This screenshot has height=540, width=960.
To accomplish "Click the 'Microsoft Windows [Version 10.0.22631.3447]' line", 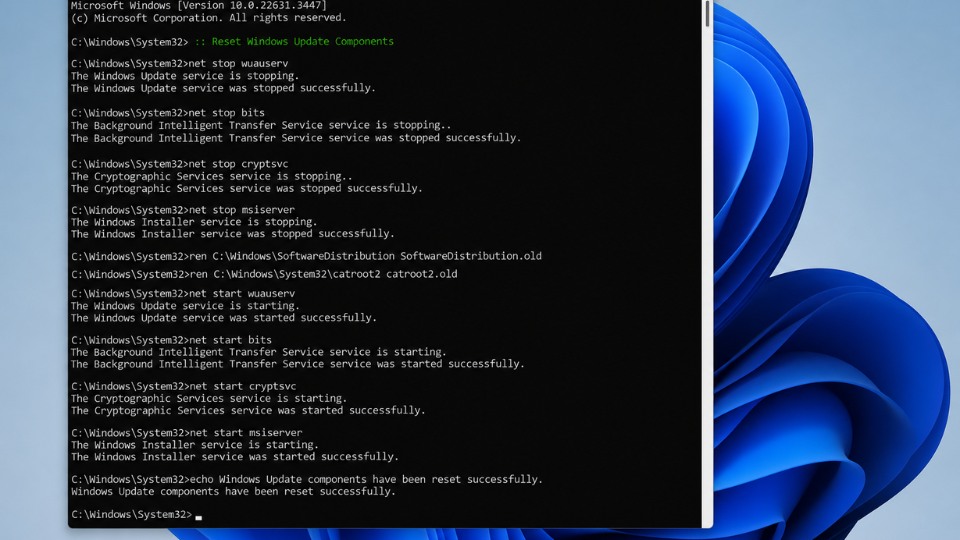I will (199, 6).
